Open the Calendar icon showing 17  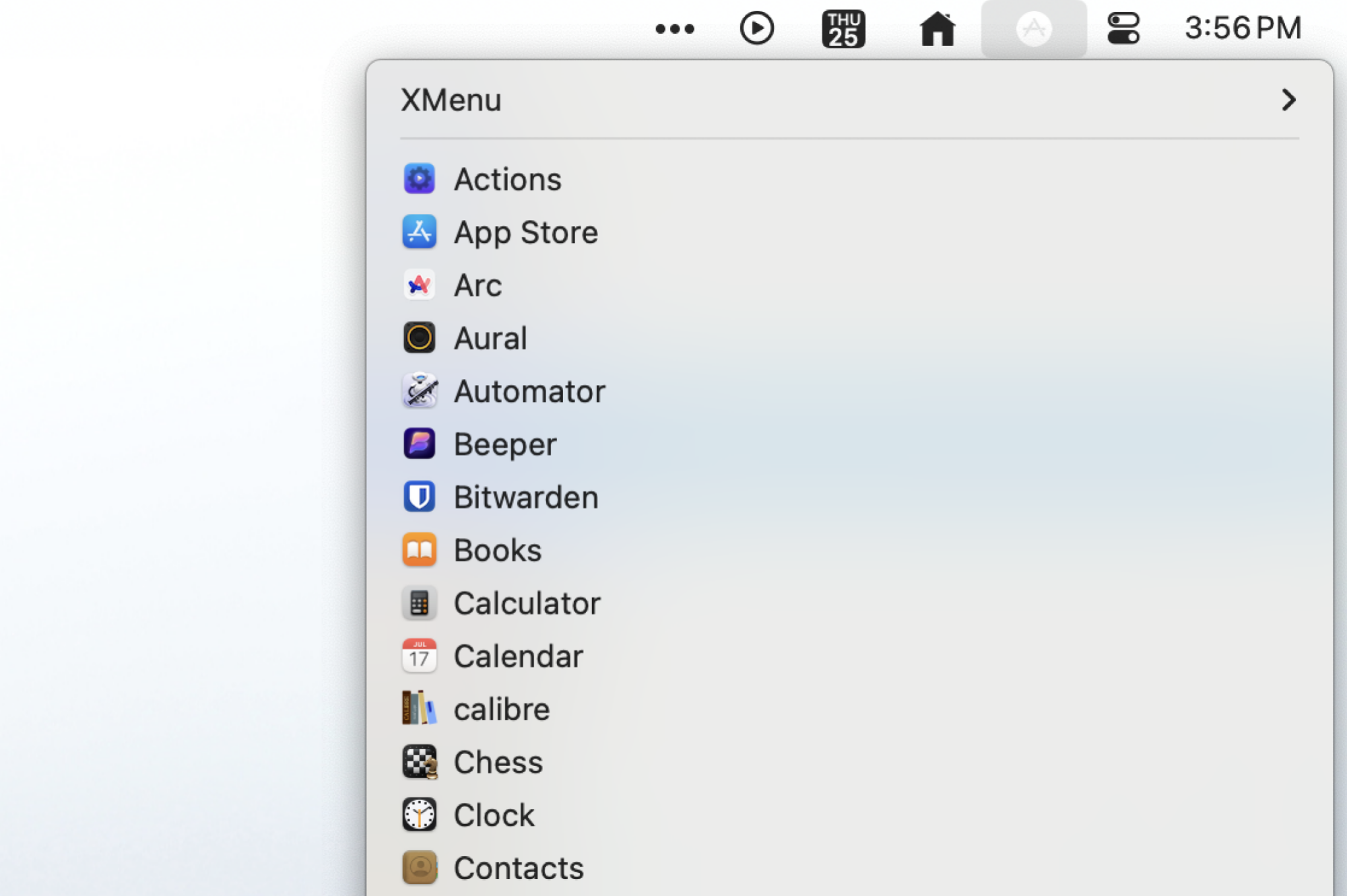pos(419,656)
